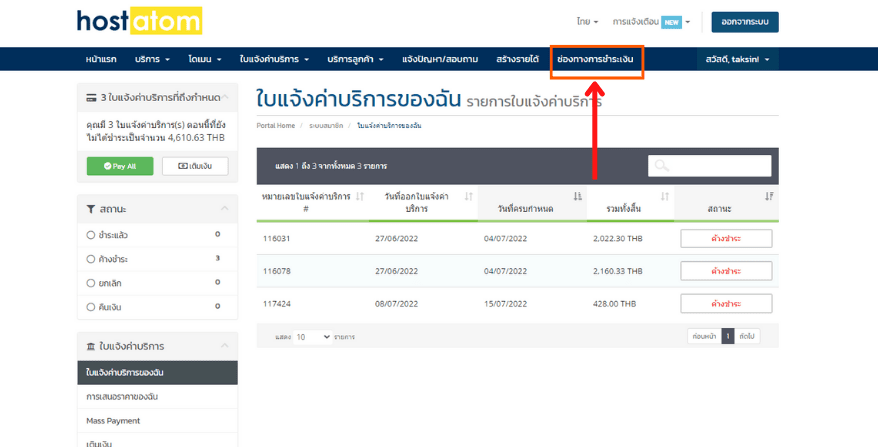Open แจ้งปัญหา/สอบถาม menu item
This screenshot has width=878, height=447.
[x=440, y=59]
